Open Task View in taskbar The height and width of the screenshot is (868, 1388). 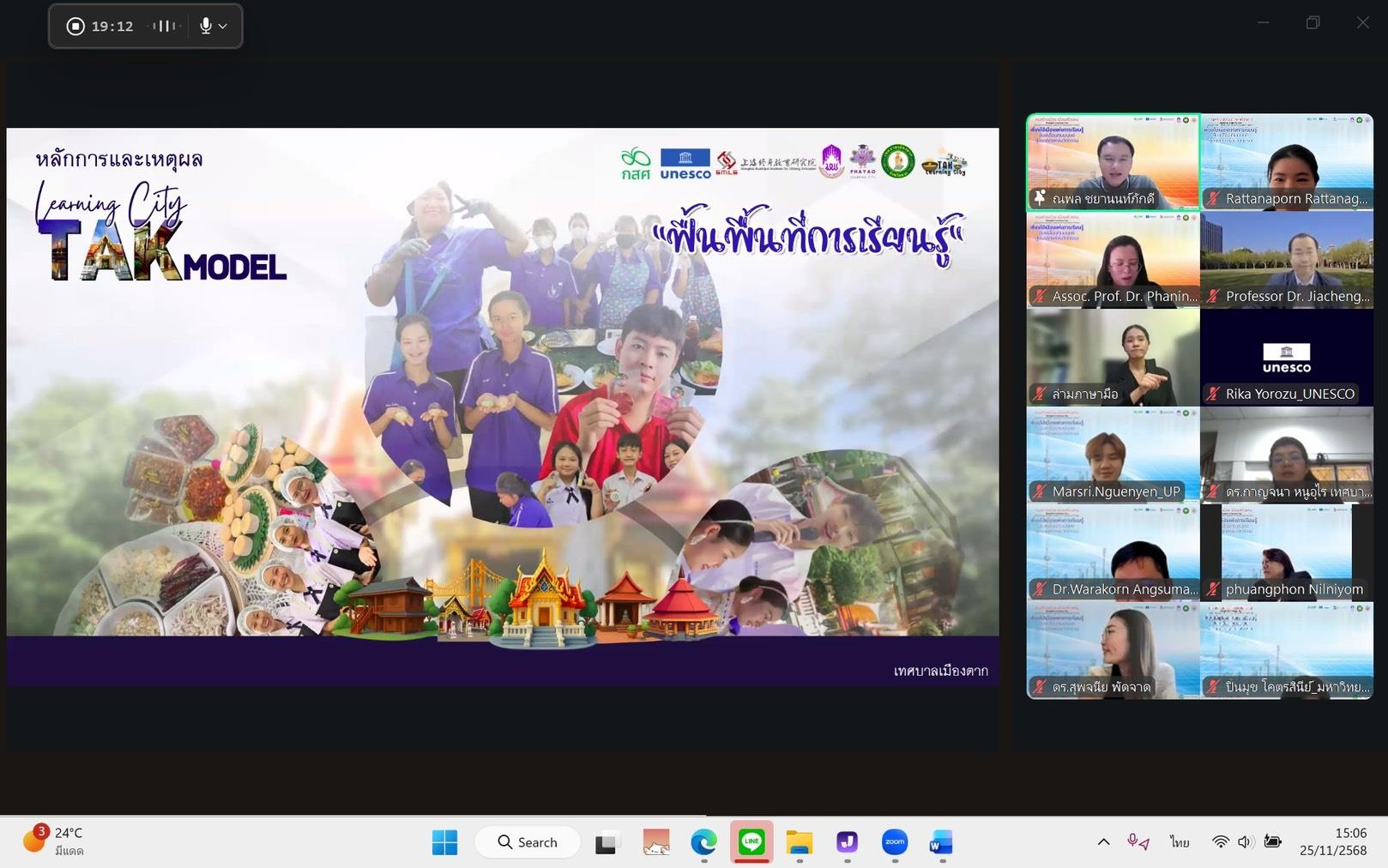606,842
